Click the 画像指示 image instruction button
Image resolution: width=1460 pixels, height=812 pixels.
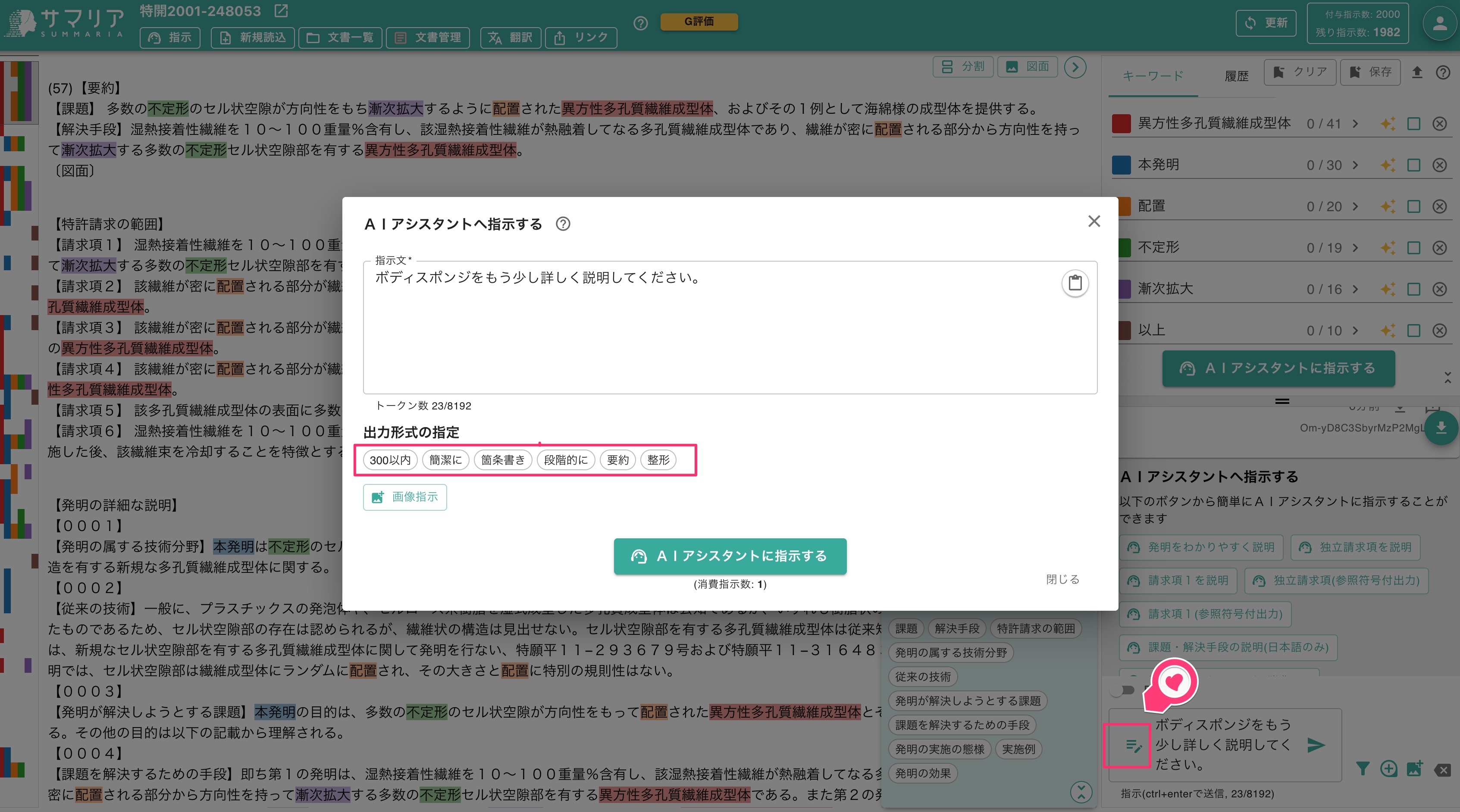(405, 497)
